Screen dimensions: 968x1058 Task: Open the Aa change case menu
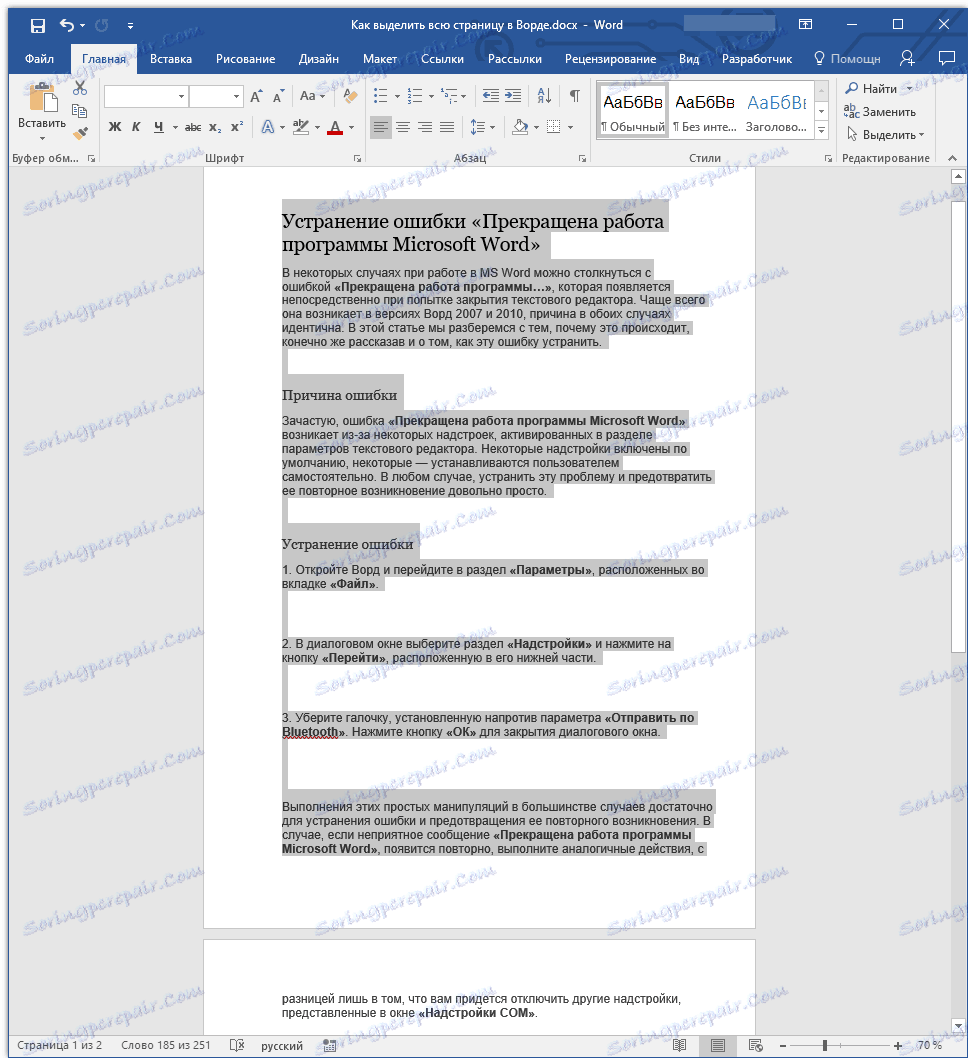(x=312, y=96)
